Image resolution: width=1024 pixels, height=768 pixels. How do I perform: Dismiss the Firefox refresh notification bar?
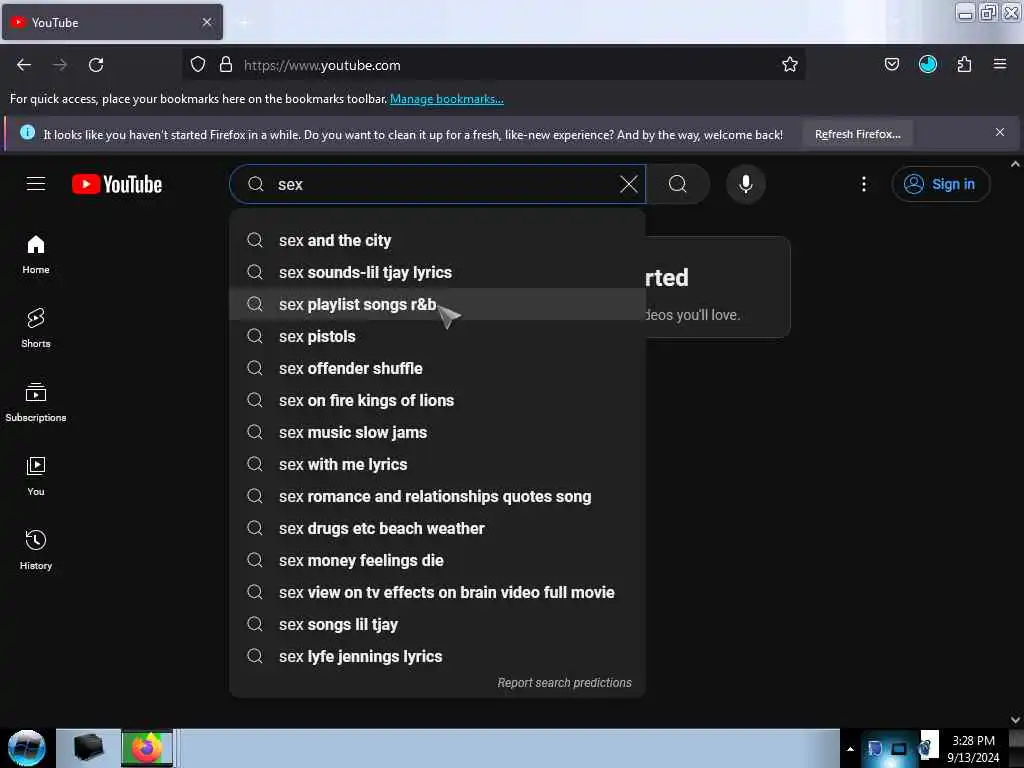tap(999, 133)
